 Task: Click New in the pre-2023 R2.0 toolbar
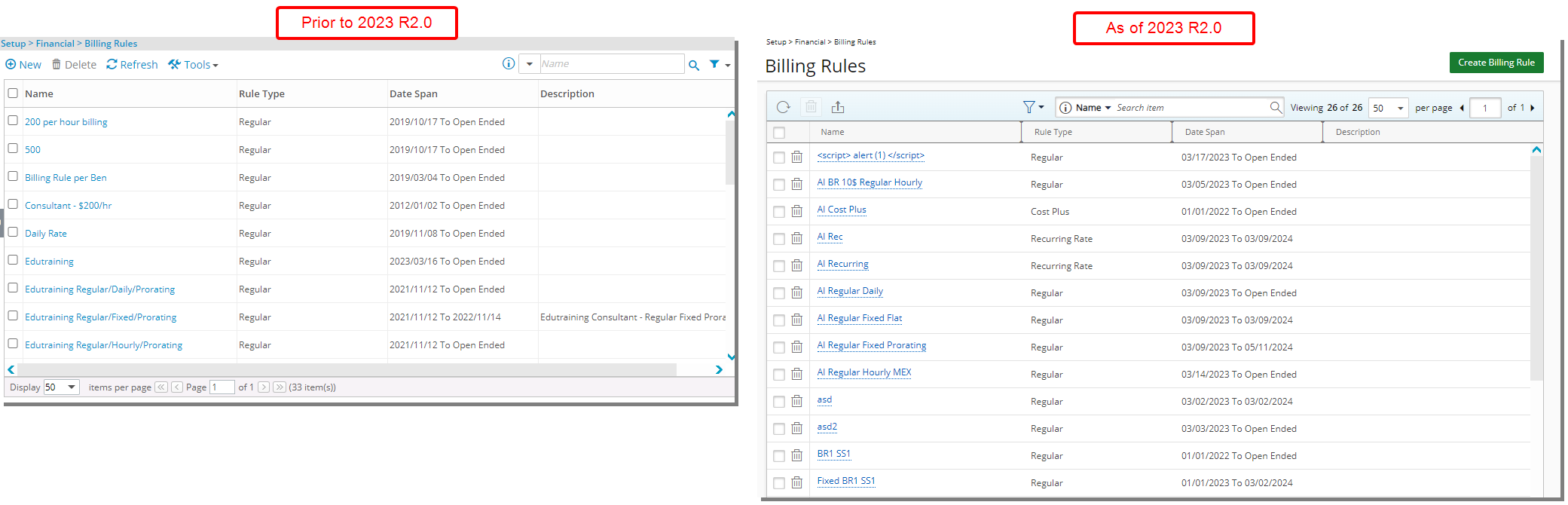pyautogui.click(x=23, y=65)
